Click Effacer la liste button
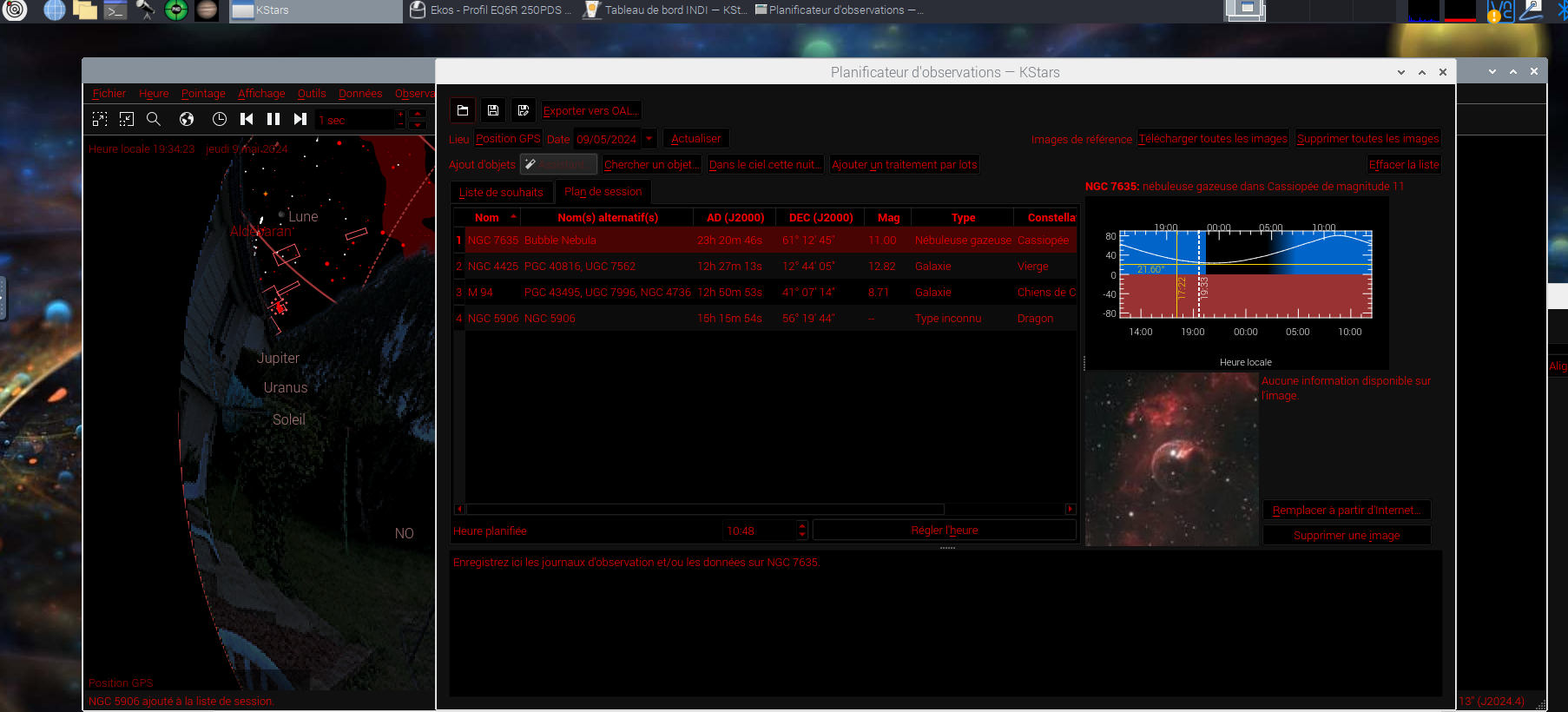This screenshot has width=1568, height=712. (x=1404, y=164)
